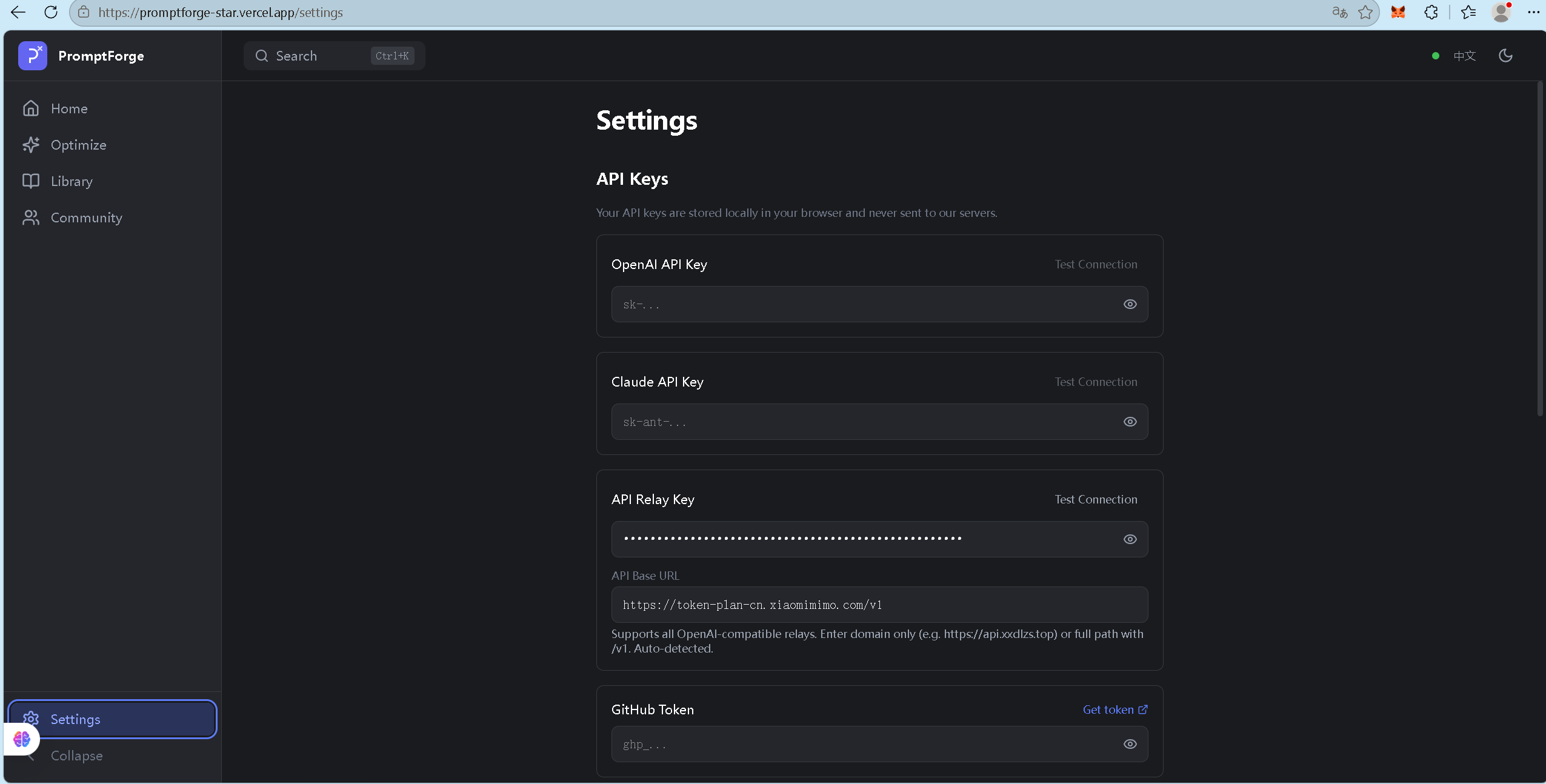Focus the Search box

pos(335,56)
